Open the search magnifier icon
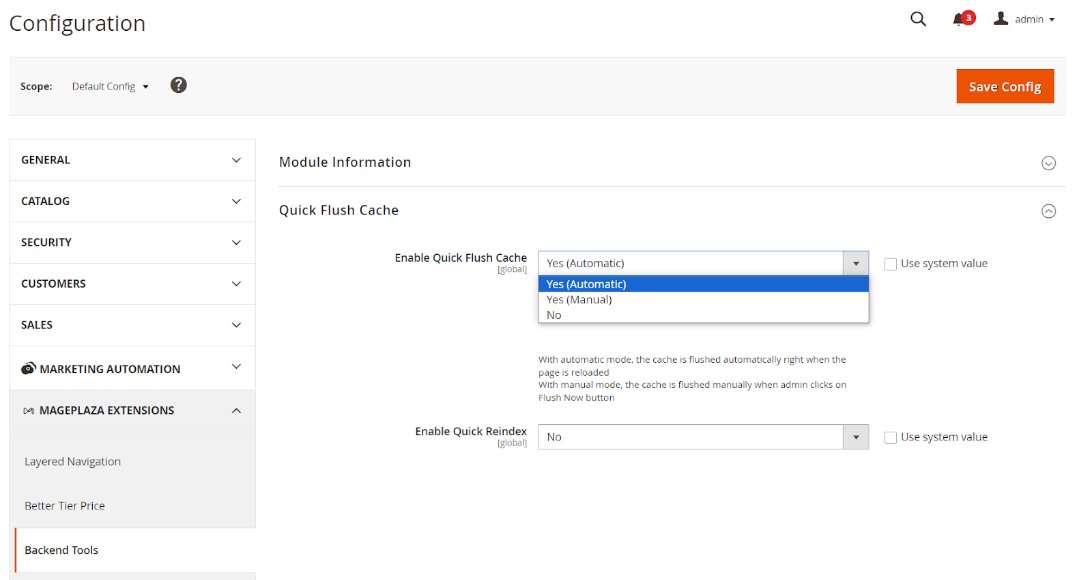 click(918, 19)
